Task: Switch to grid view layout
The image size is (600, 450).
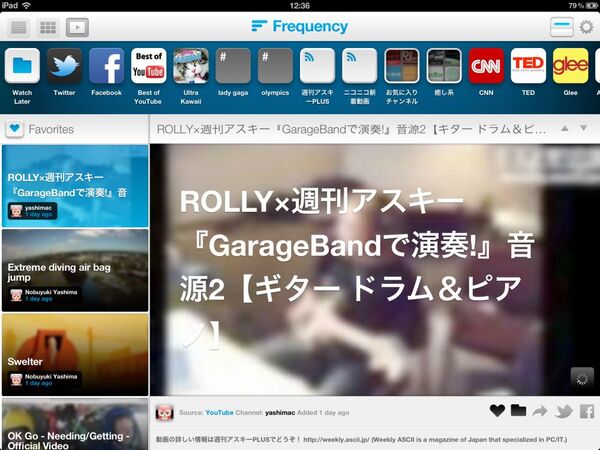Action: (x=48, y=27)
